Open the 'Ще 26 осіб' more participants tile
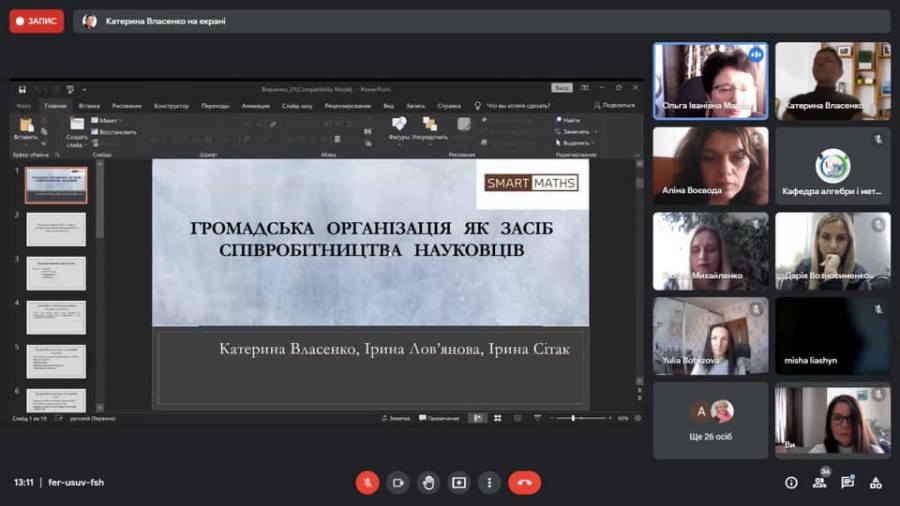Screen dimensions: 900x506 point(711,421)
